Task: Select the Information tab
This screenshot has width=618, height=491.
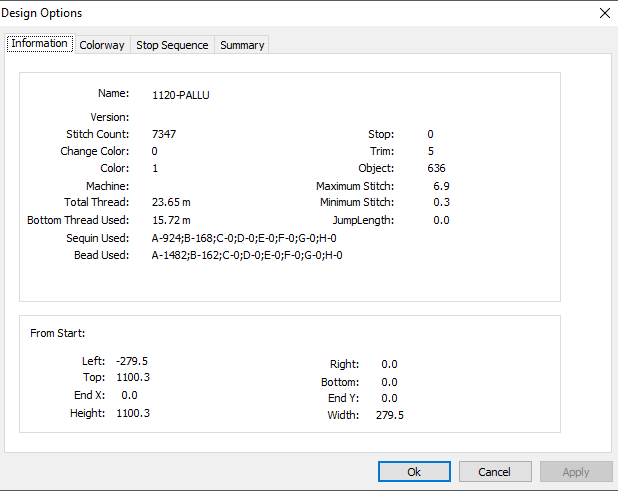Action: 39,43
